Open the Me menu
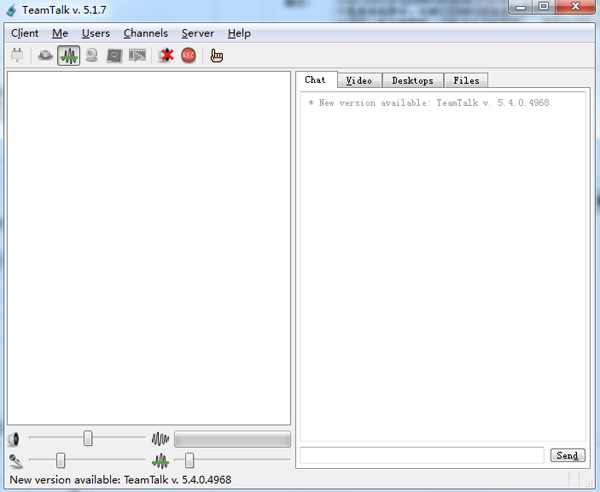The width and height of the screenshot is (600, 492). pyautogui.click(x=60, y=33)
